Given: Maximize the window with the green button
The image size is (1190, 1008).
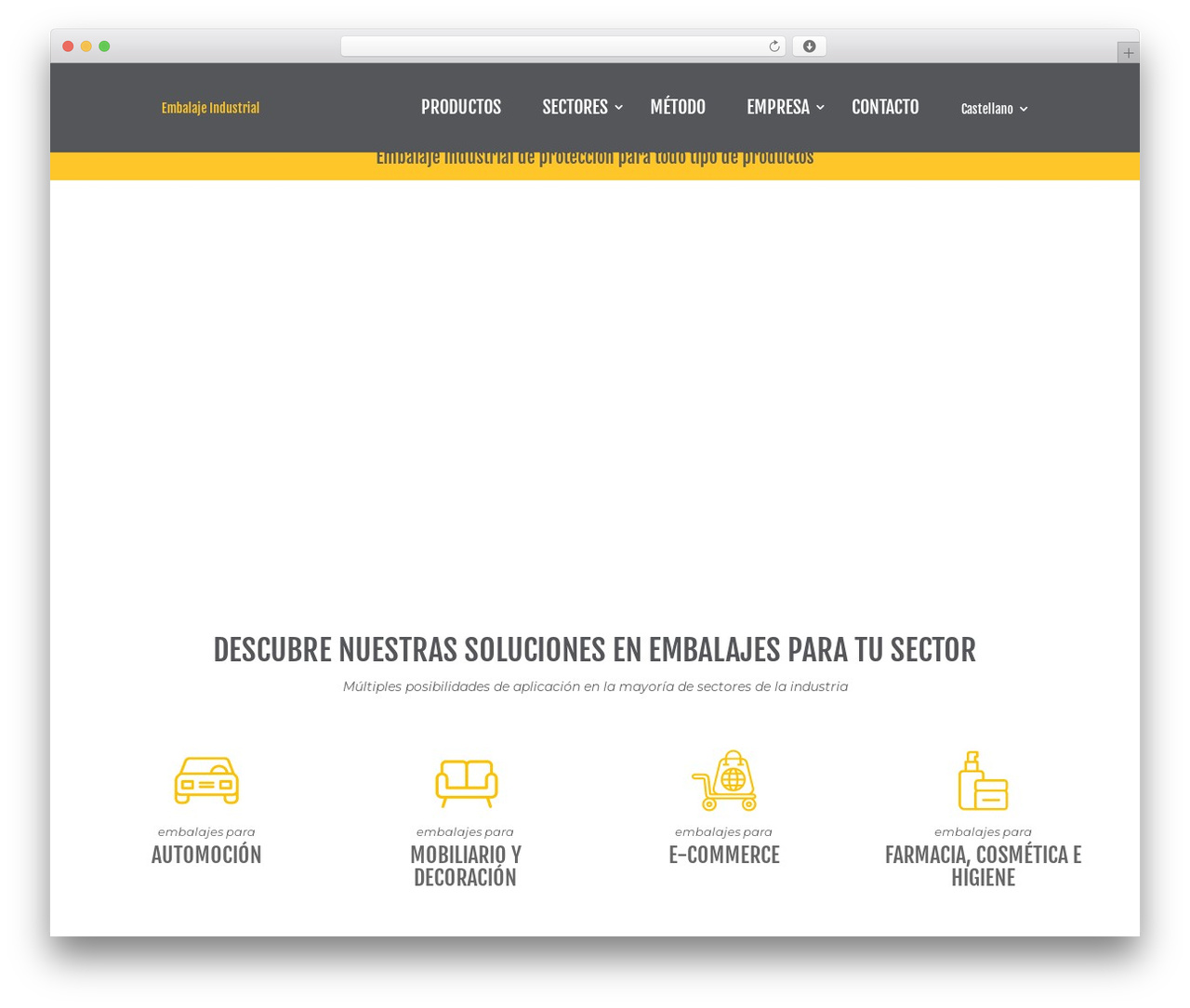Looking at the screenshot, I should (x=104, y=46).
